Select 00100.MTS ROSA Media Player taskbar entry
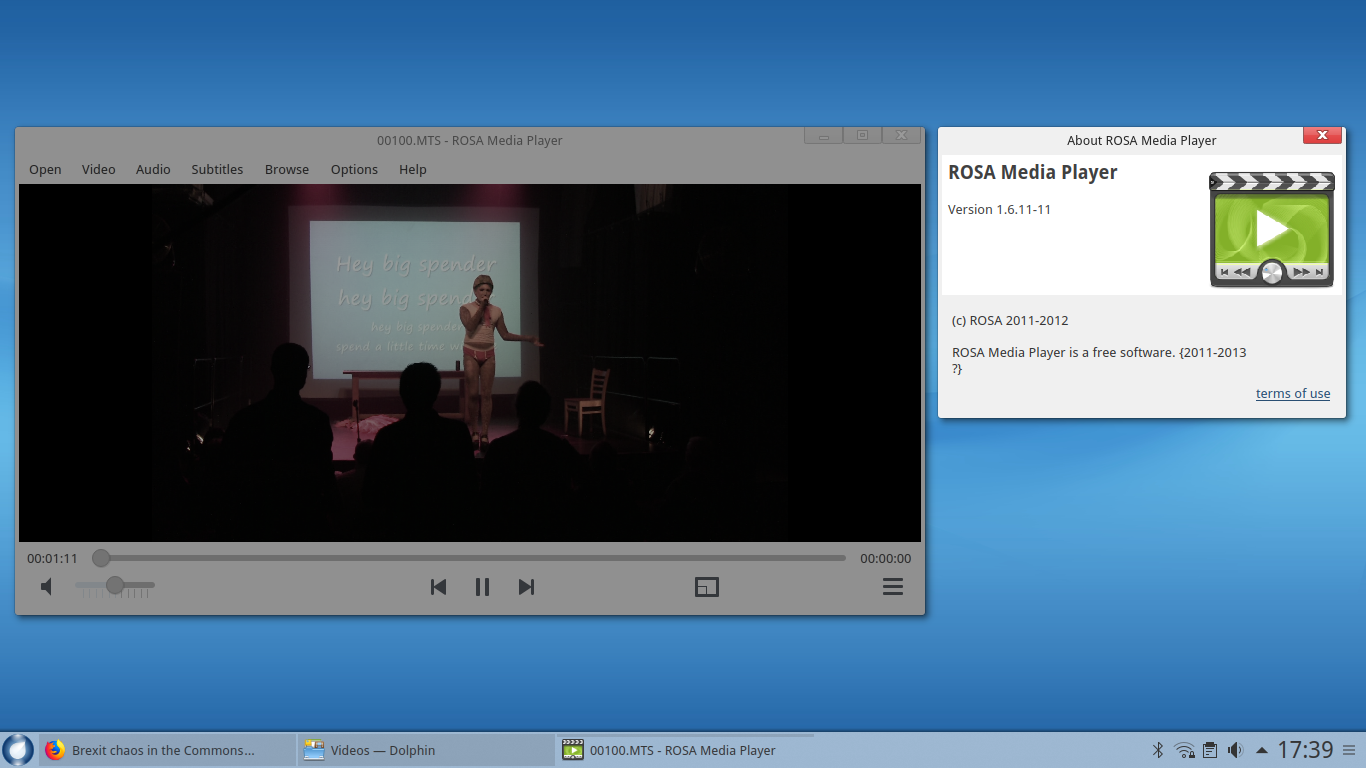The image size is (1366, 768). click(x=685, y=750)
